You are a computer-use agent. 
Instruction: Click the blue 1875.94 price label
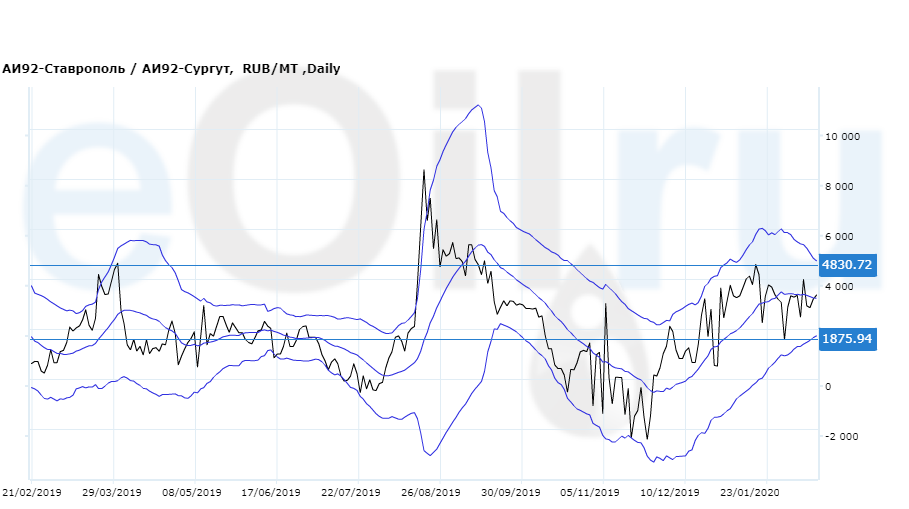[846, 339]
